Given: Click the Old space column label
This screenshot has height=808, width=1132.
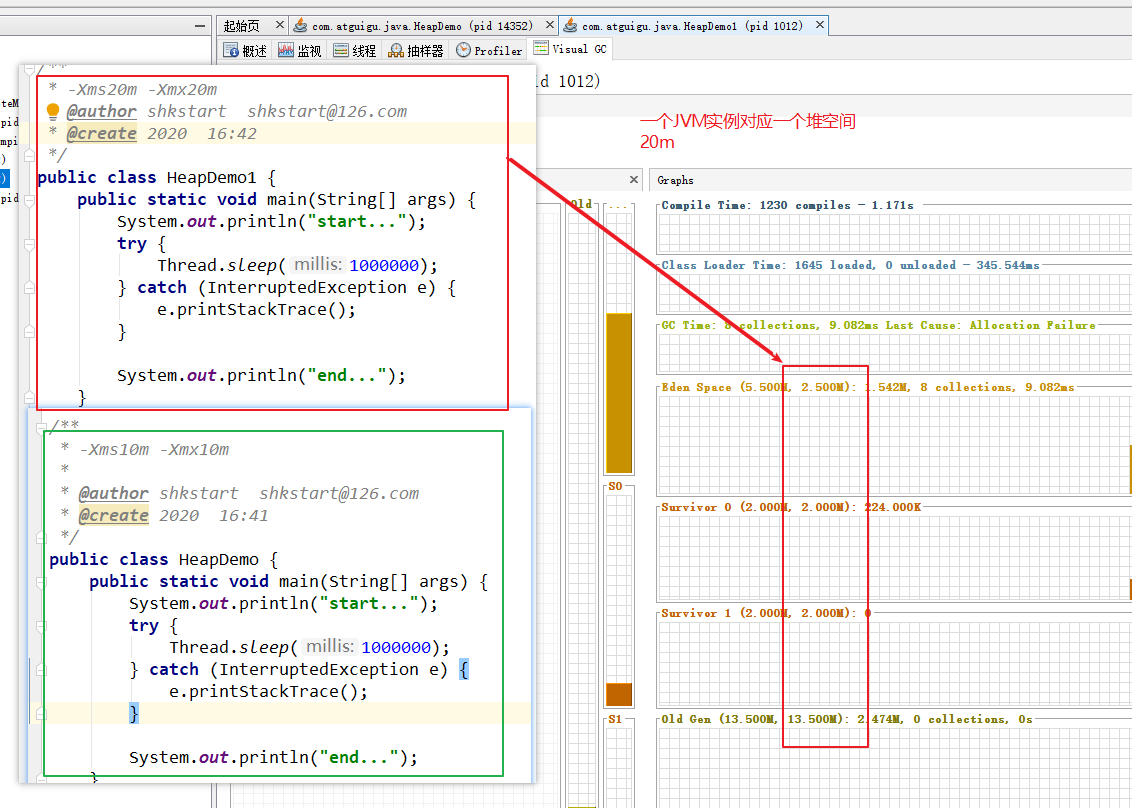Looking at the screenshot, I should coord(581,204).
